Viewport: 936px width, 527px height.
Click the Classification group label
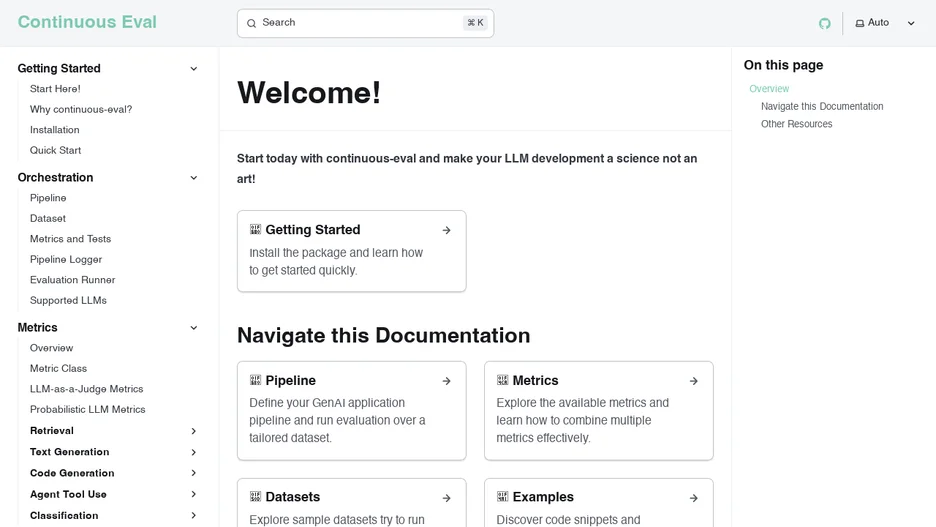pos(64,516)
